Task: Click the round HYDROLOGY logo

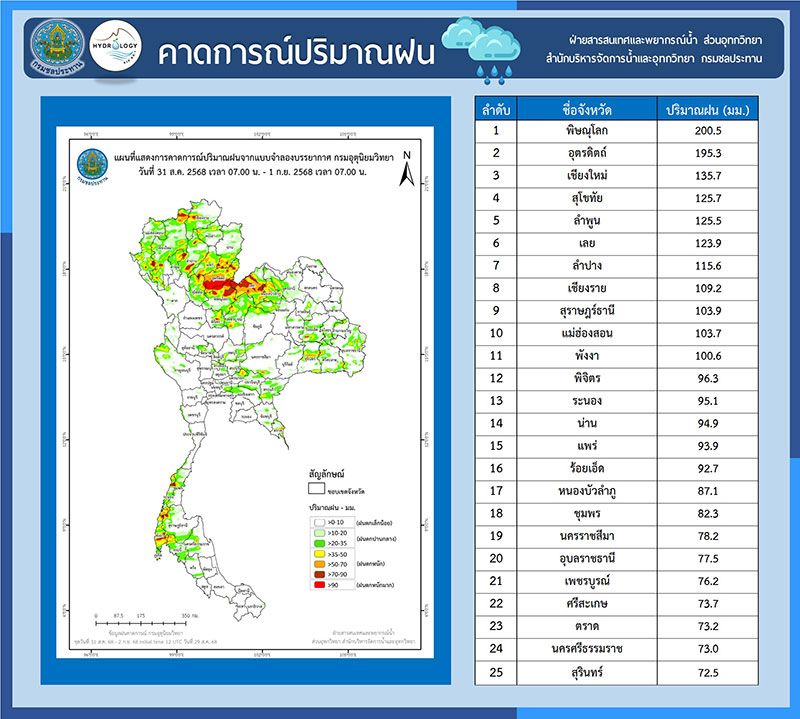Action: click(115, 46)
